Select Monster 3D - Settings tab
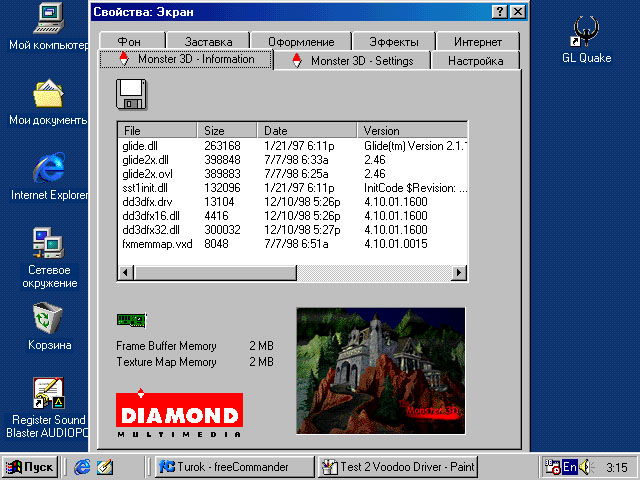Image resolution: width=640 pixels, height=480 pixels. pos(353,60)
